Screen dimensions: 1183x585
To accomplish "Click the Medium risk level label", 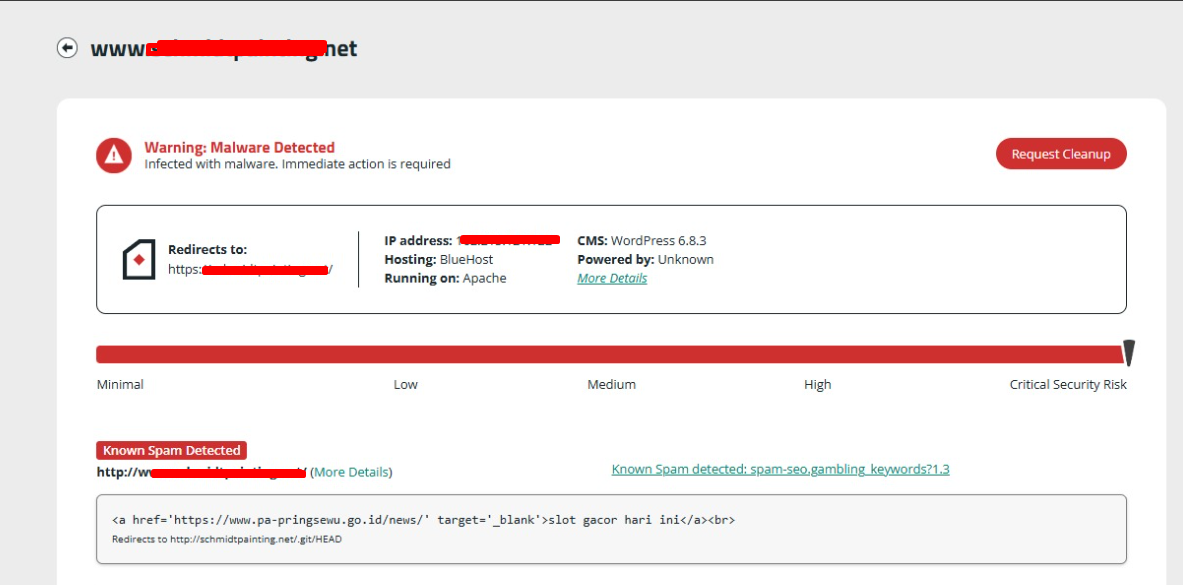I will click(611, 384).
